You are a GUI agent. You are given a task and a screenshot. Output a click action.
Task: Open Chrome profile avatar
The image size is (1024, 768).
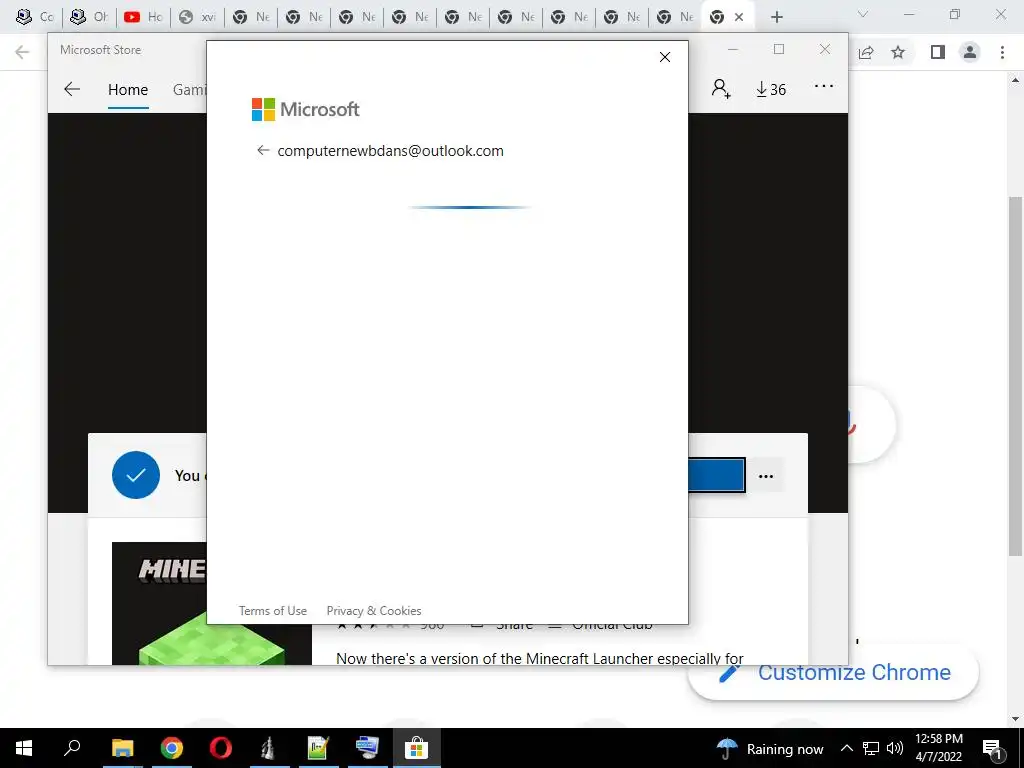(x=970, y=52)
